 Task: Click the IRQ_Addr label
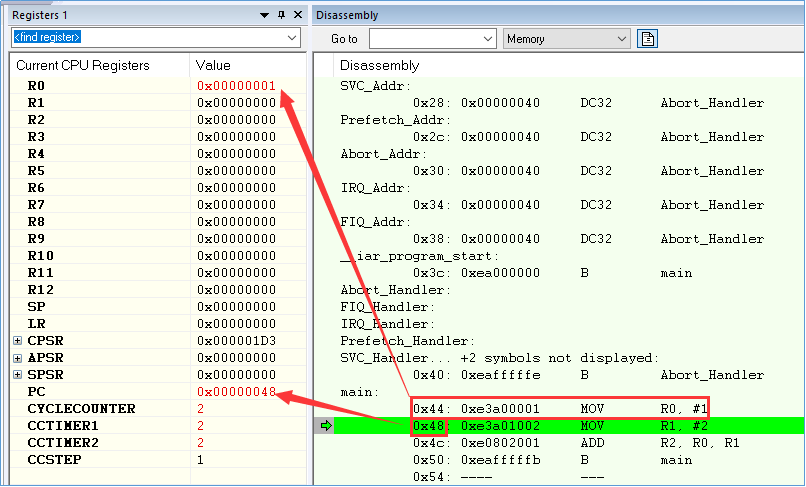pos(375,187)
